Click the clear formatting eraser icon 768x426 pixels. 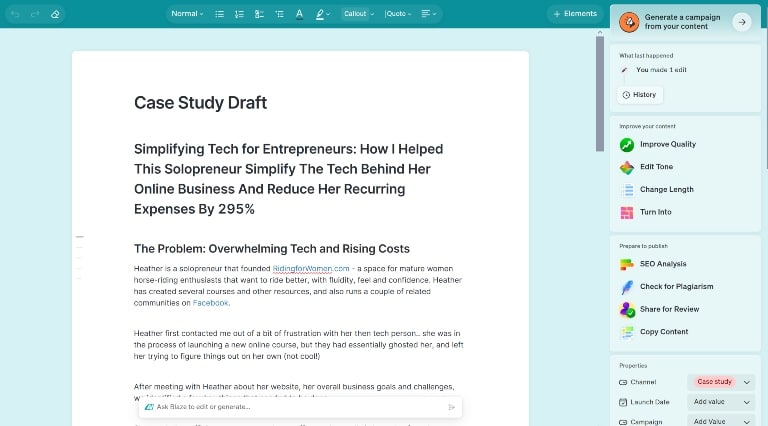point(55,14)
